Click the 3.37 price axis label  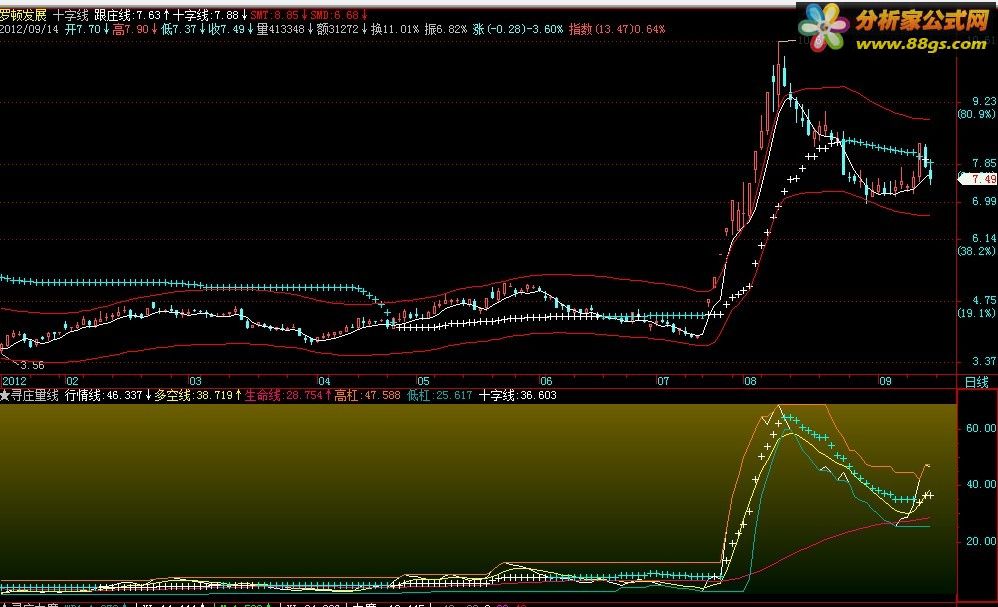click(984, 361)
